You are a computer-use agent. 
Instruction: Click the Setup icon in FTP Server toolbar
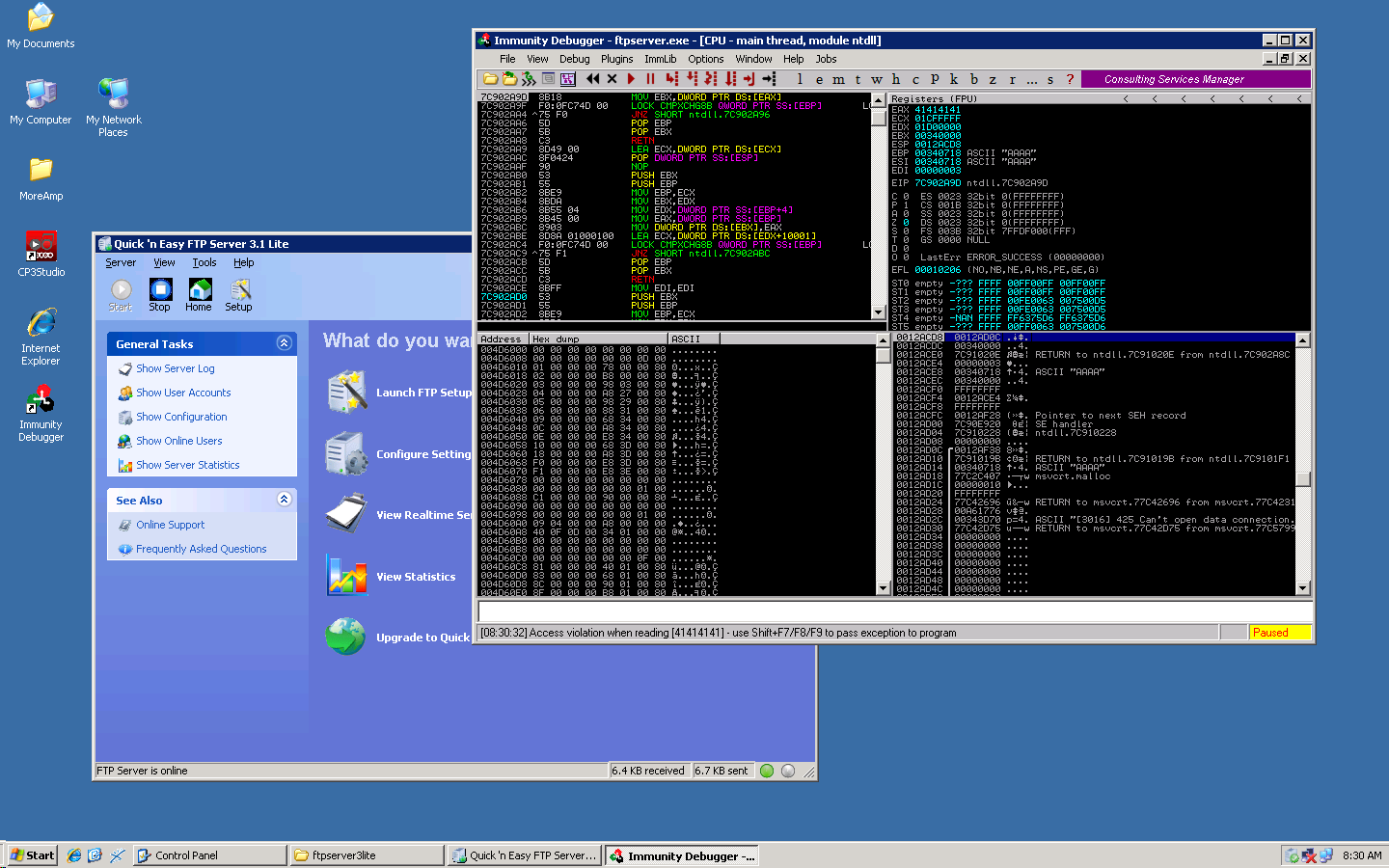[238, 294]
